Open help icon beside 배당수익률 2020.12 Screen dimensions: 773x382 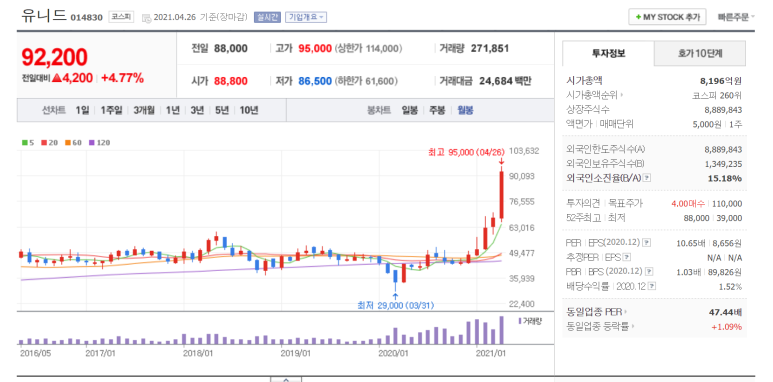click(653, 286)
